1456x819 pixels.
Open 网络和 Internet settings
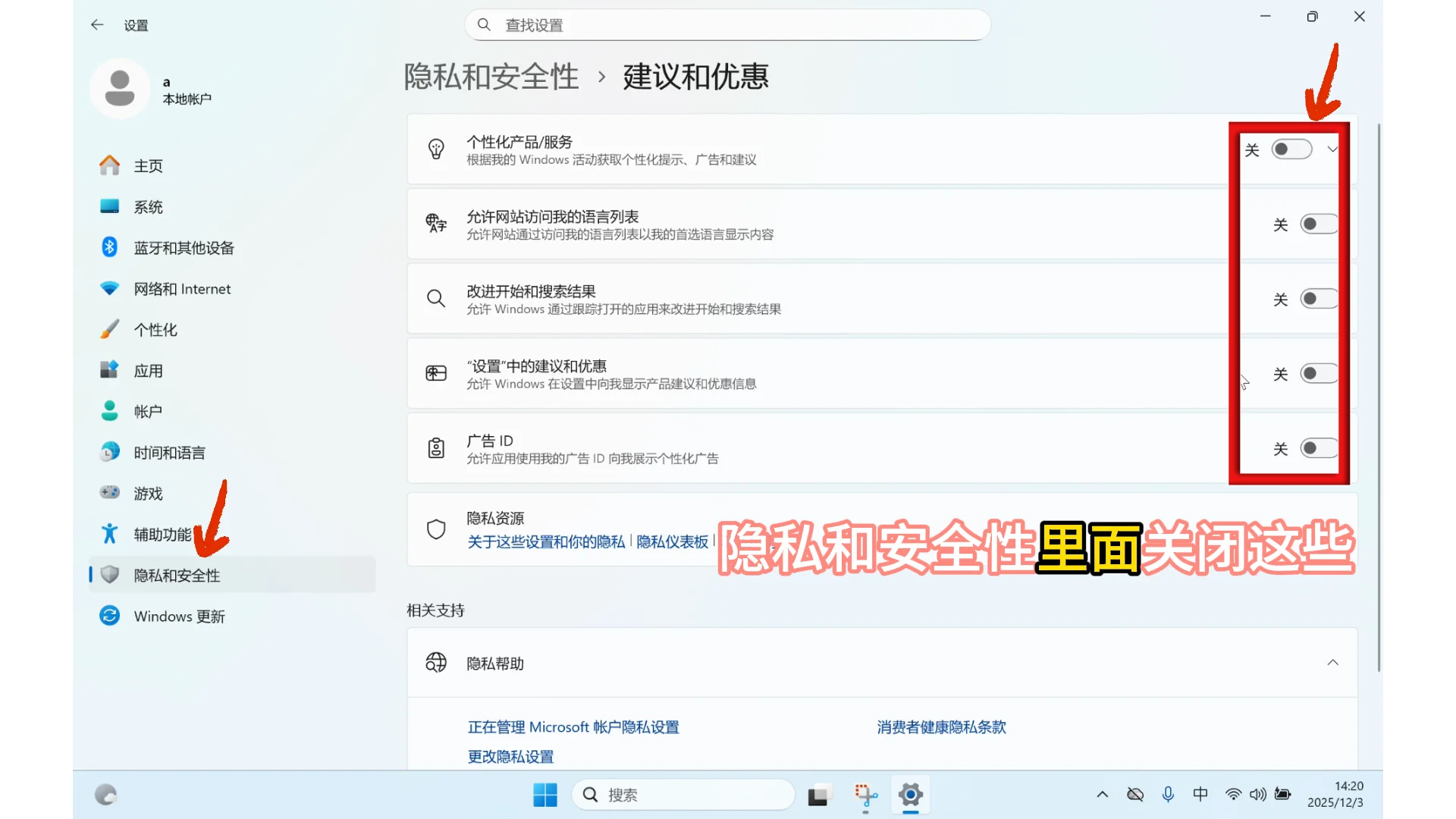[x=183, y=288]
